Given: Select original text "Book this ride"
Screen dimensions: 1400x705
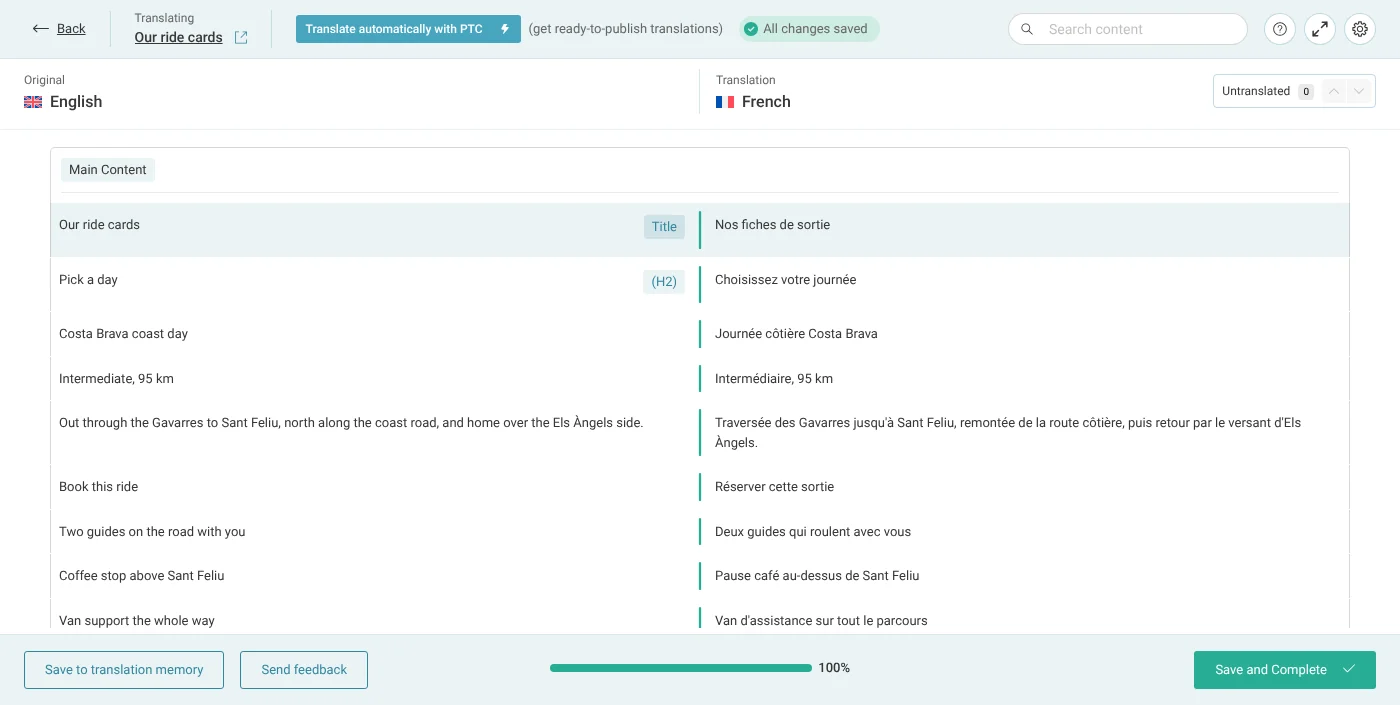Looking at the screenshot, I should click(x=99, y=487).
